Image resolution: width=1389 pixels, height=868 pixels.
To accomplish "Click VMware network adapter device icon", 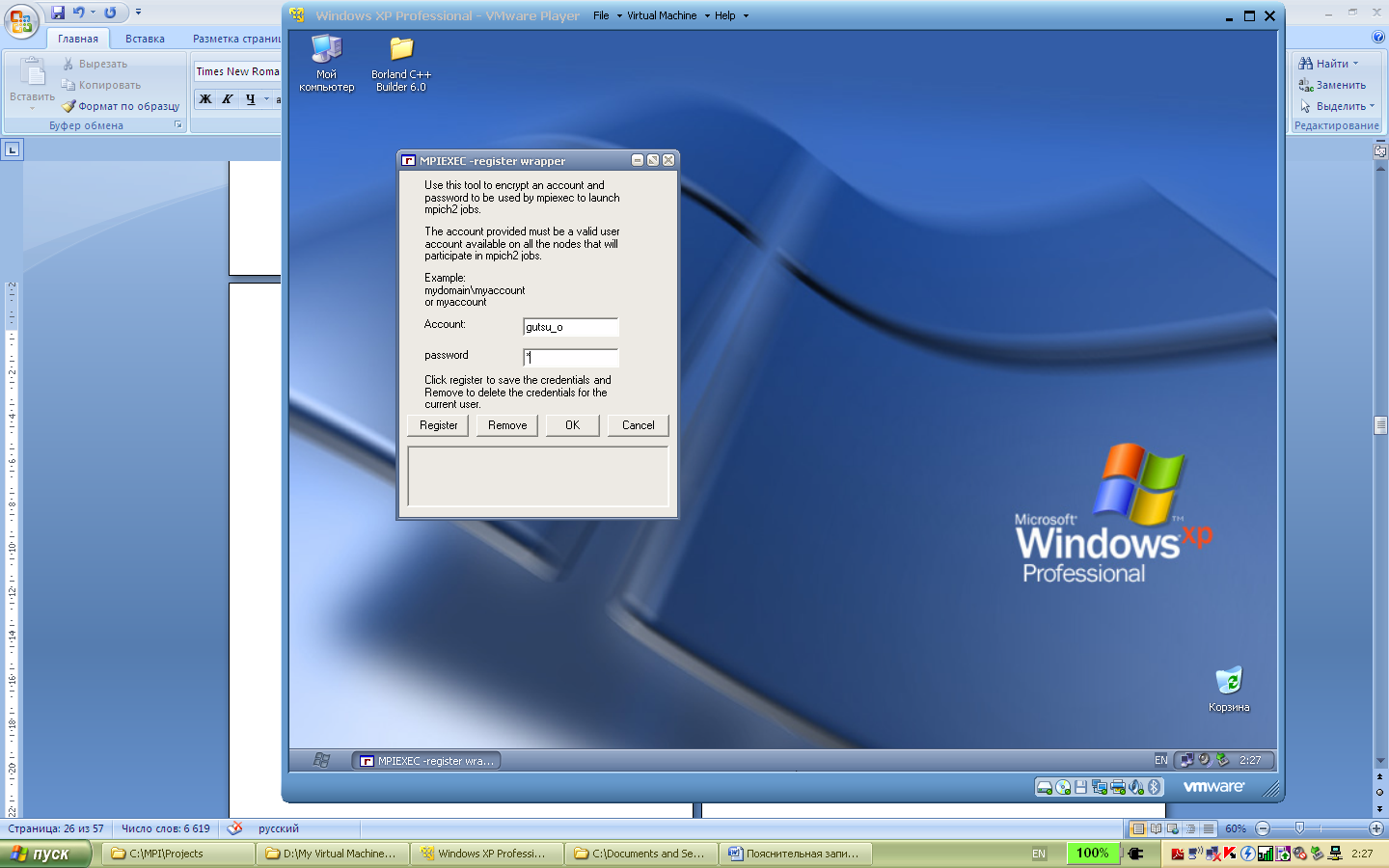I will click(1100, 787).
